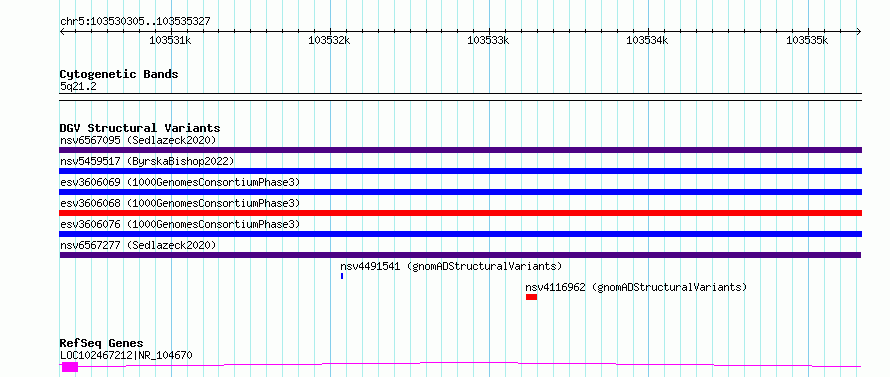
Task: Click the small red nsv4116962 variant block
Action: point(531,297)
